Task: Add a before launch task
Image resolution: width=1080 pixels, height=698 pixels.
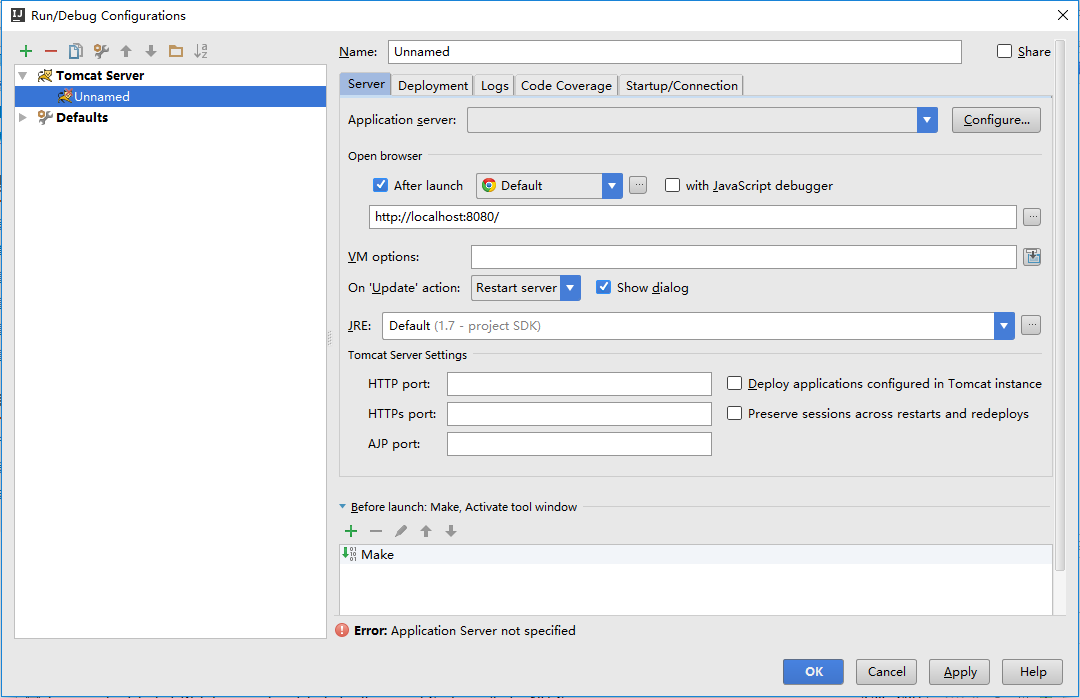Action: pos(351,531)
